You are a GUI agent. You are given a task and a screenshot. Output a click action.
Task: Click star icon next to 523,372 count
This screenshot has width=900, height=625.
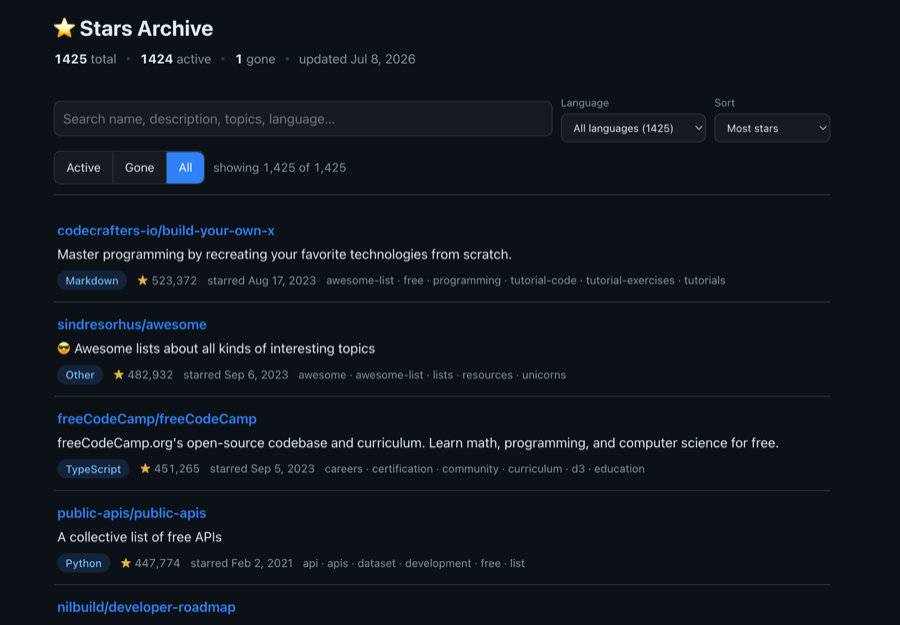pyautogui.click(x=143, y=280)
